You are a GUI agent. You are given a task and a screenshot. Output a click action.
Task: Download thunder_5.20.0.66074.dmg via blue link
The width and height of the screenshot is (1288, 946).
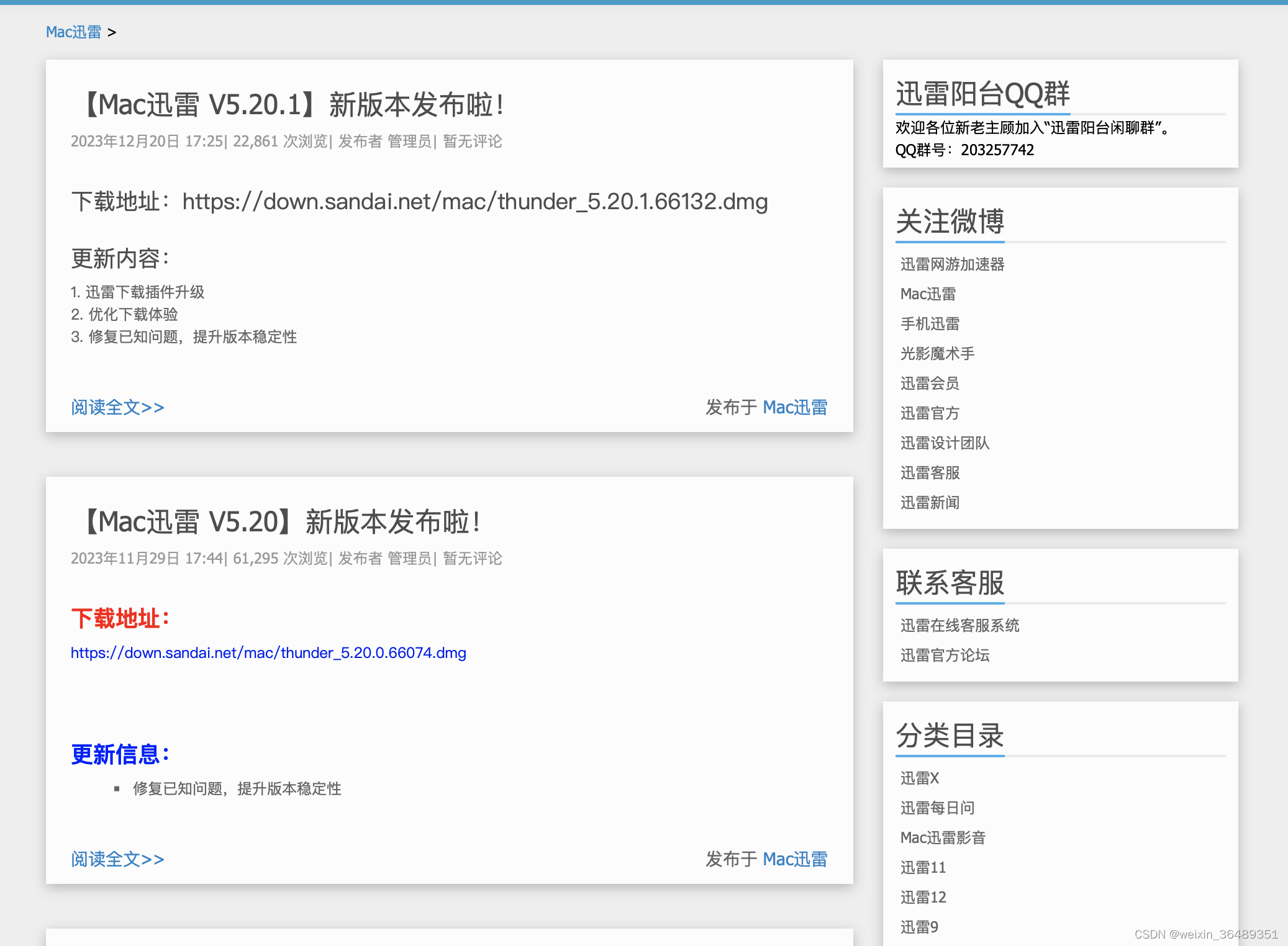click(x=268, y=653)
